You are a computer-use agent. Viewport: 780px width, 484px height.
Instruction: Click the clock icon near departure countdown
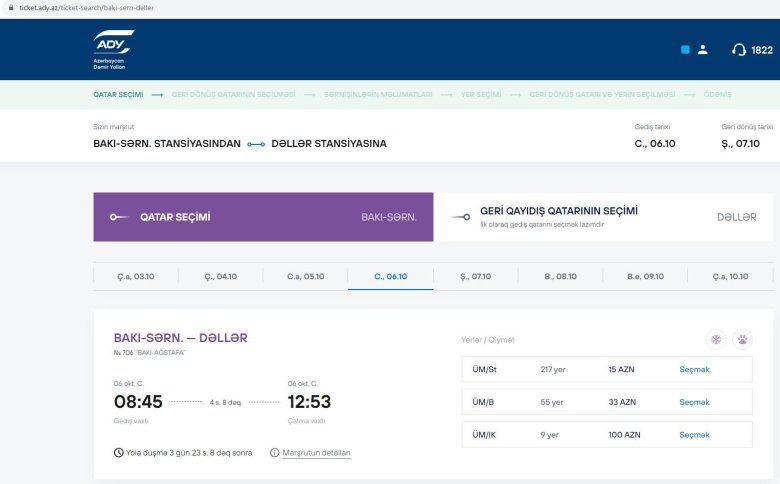point(119,453)
